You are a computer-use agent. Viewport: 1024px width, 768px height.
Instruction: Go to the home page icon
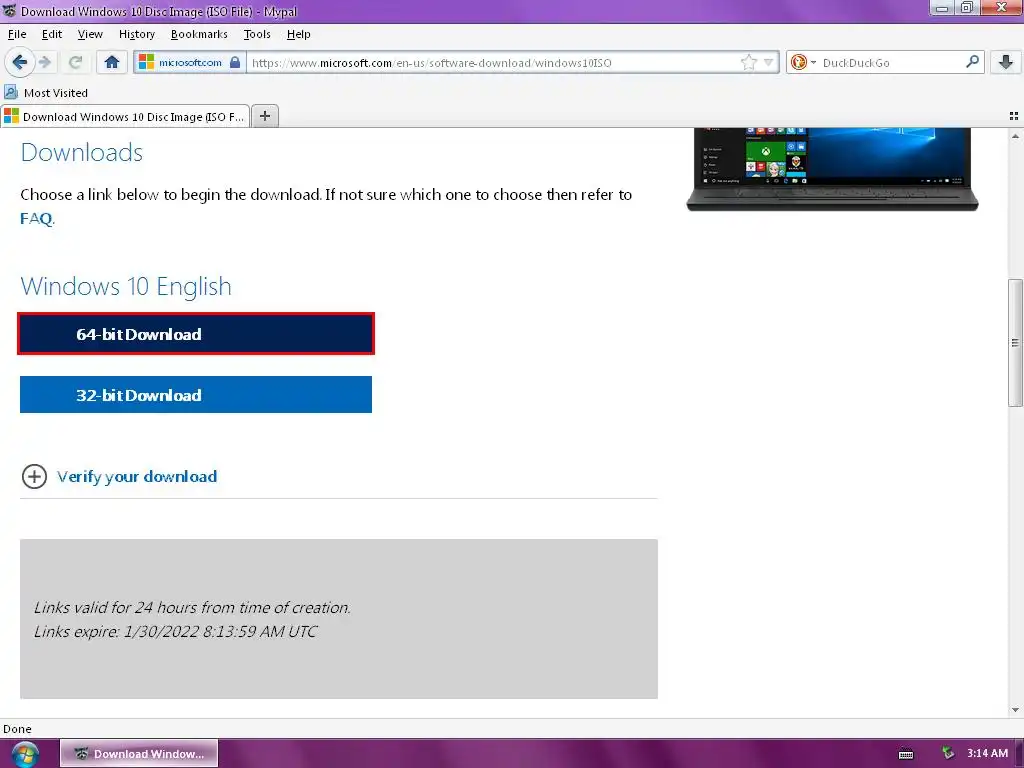point(112,63)
